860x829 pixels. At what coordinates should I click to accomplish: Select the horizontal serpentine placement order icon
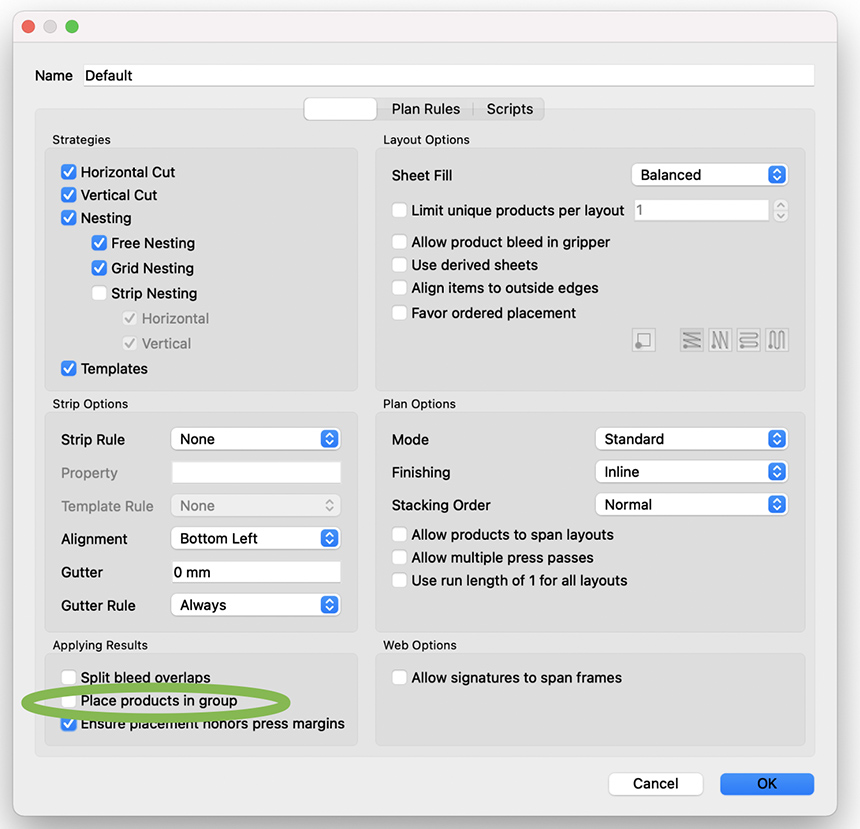click(x=749, y=340)
